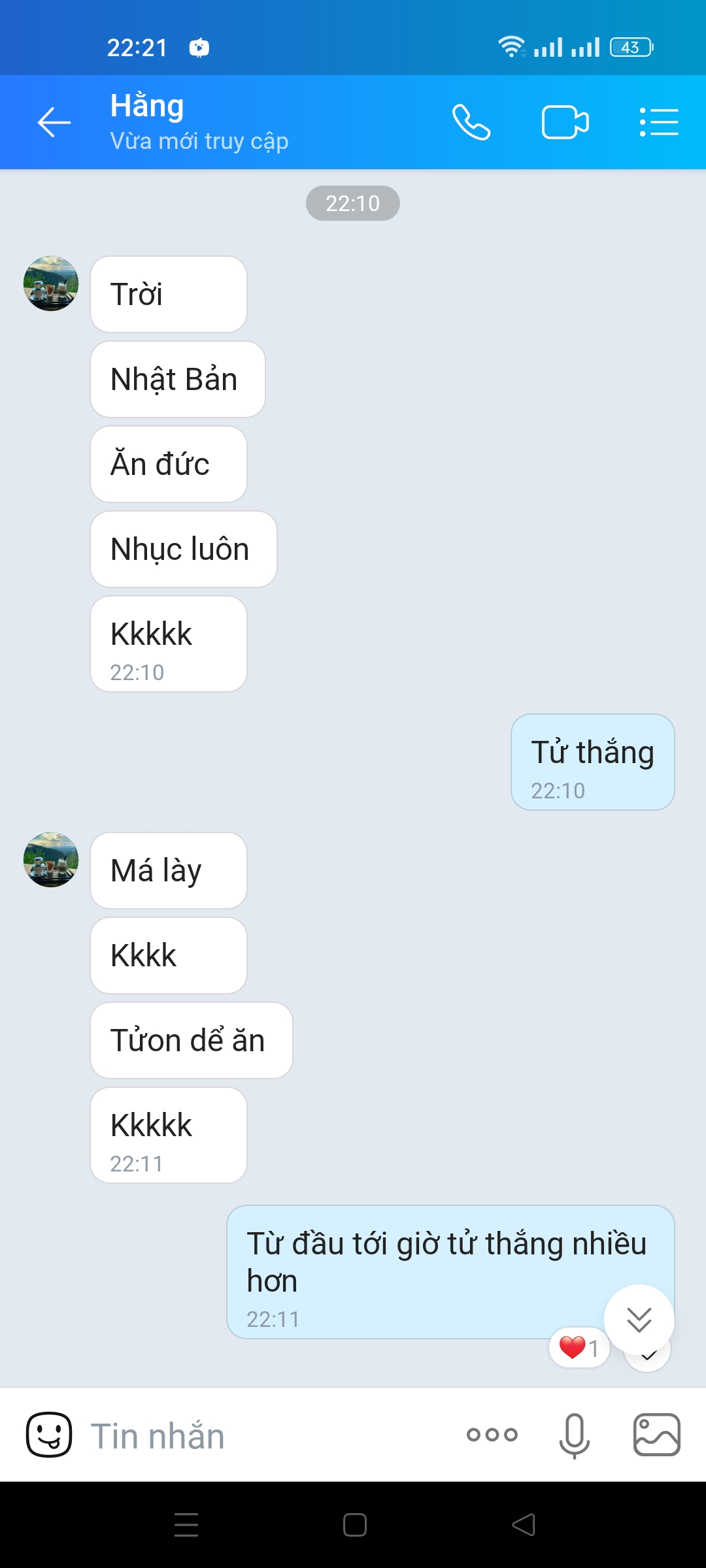Tap the Android home button
This screenshot has height=1568, width=706.
tap(355, 1525)
